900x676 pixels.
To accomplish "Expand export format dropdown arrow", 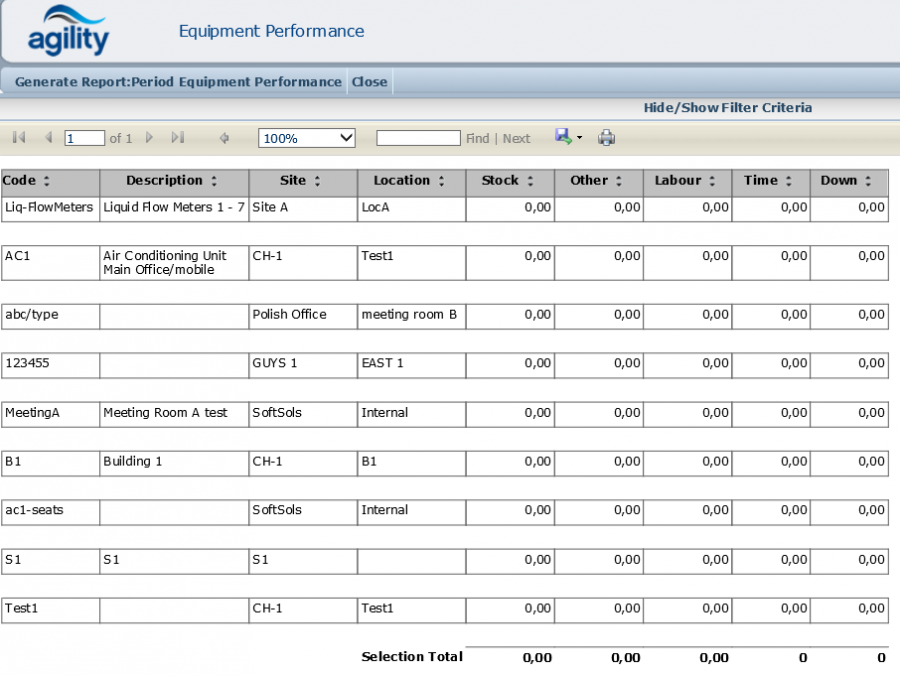I will tap(579, 138).
